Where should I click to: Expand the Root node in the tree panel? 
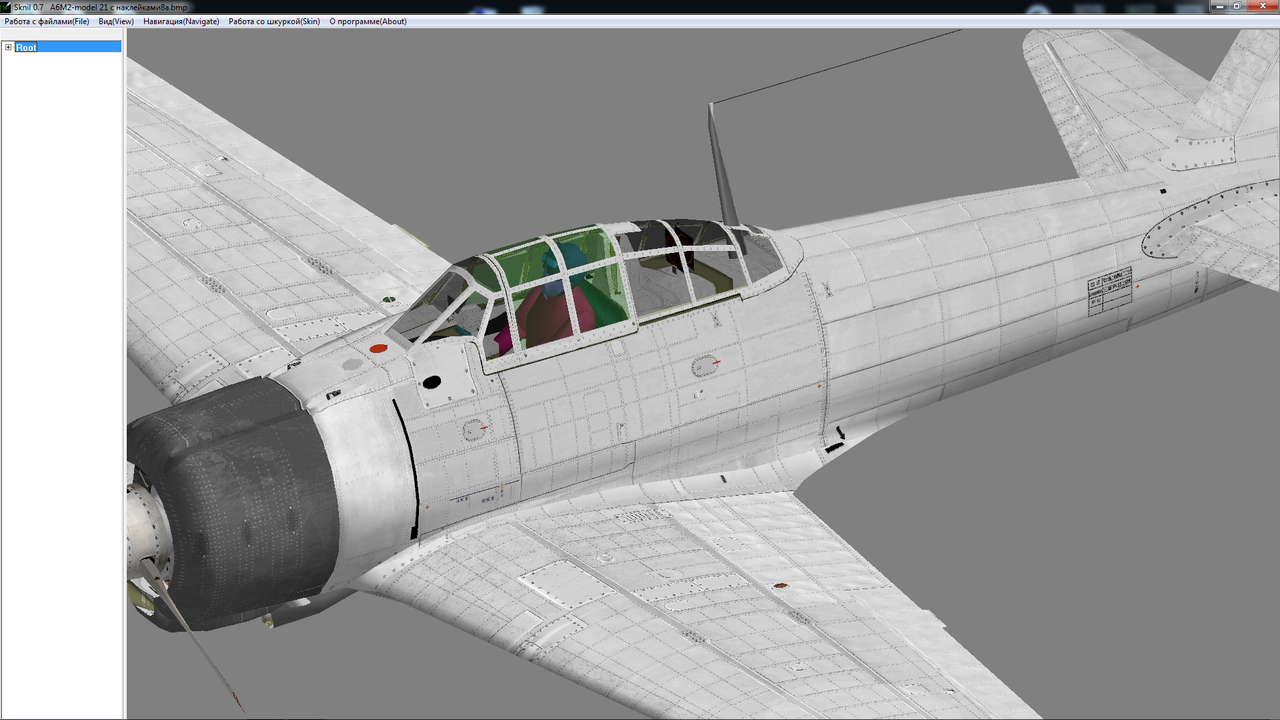[8, 47]
